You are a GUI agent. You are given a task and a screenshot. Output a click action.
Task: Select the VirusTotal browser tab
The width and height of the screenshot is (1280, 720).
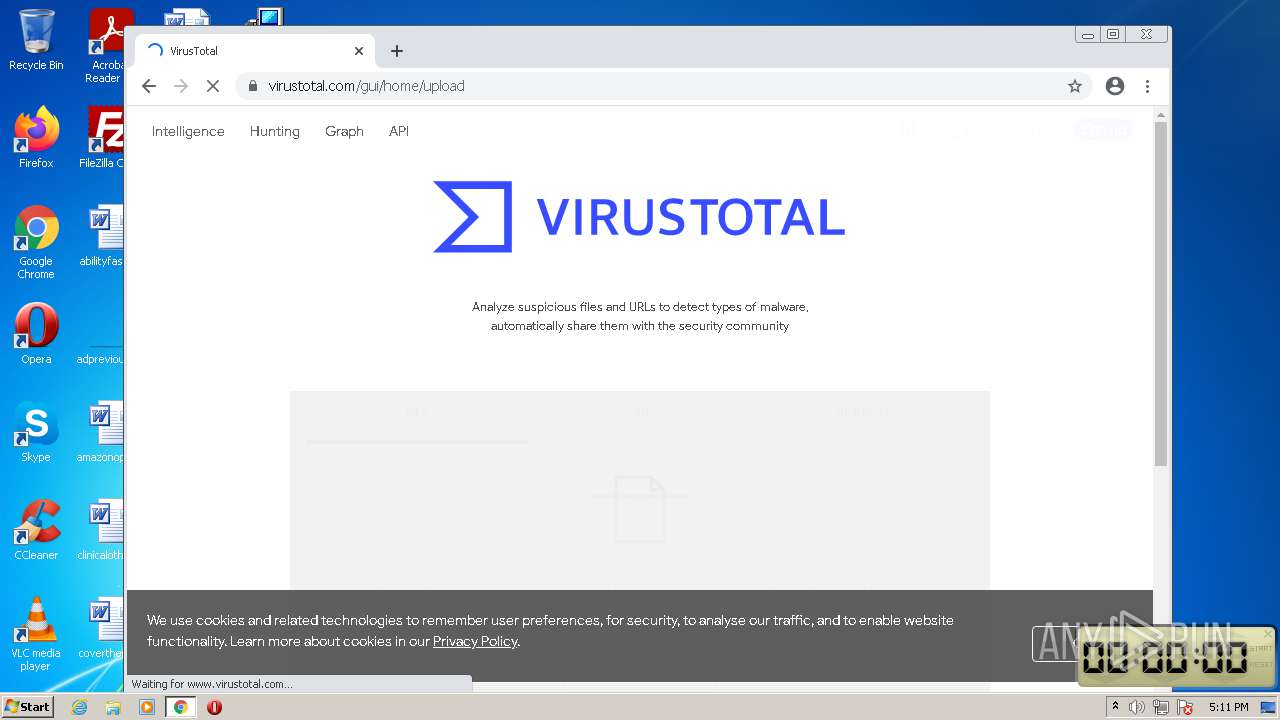click(x=255, y=51)
